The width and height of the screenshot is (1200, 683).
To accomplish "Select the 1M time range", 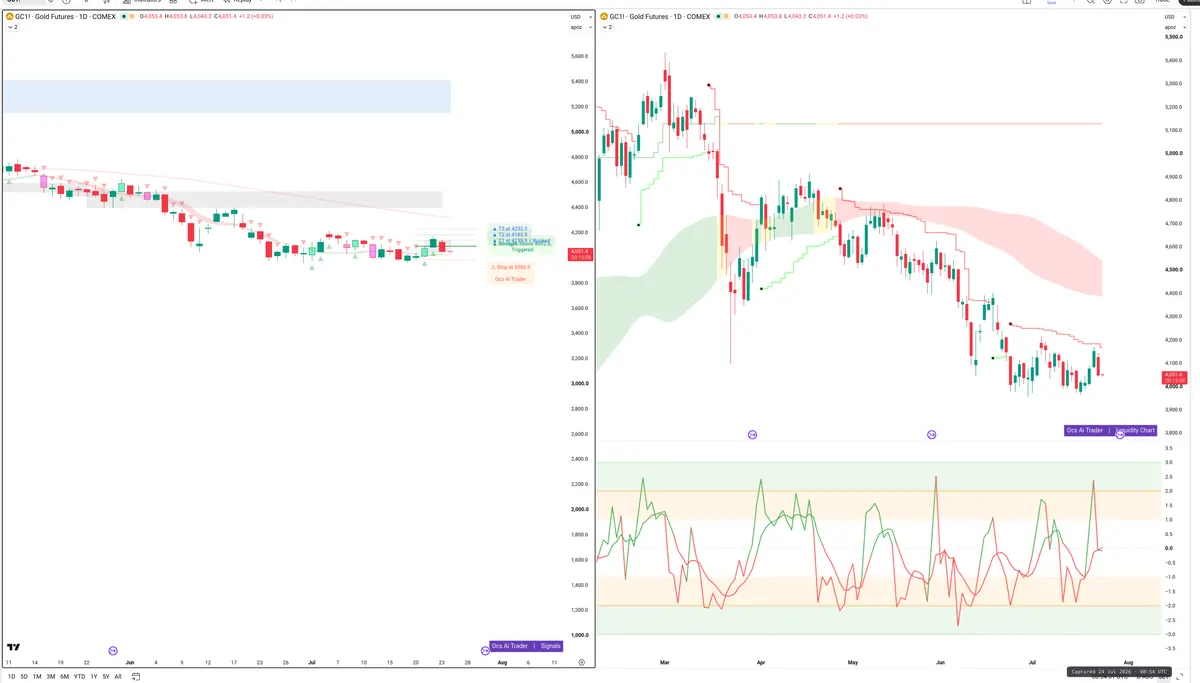I will point(37,677).
